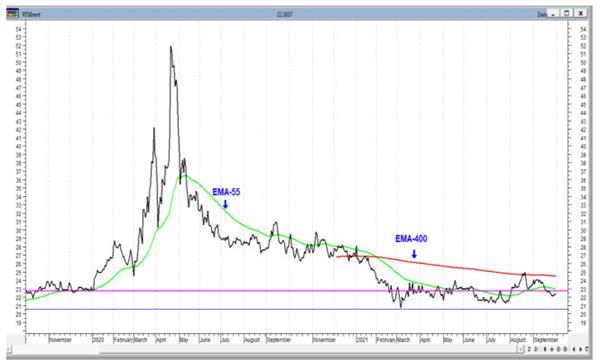Click the chart window's color-striped app icon
Screen dimensions: 600x360
point(12,14)
